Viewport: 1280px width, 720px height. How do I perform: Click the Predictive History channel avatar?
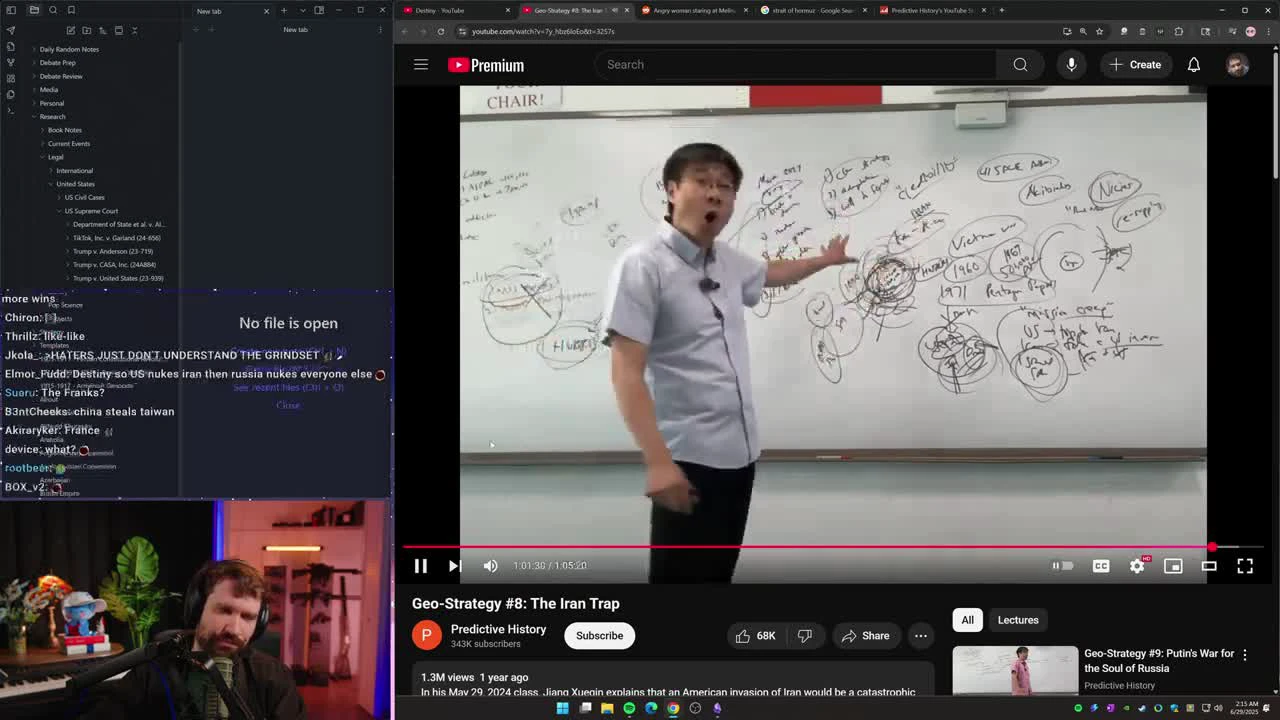pos(426,636)
